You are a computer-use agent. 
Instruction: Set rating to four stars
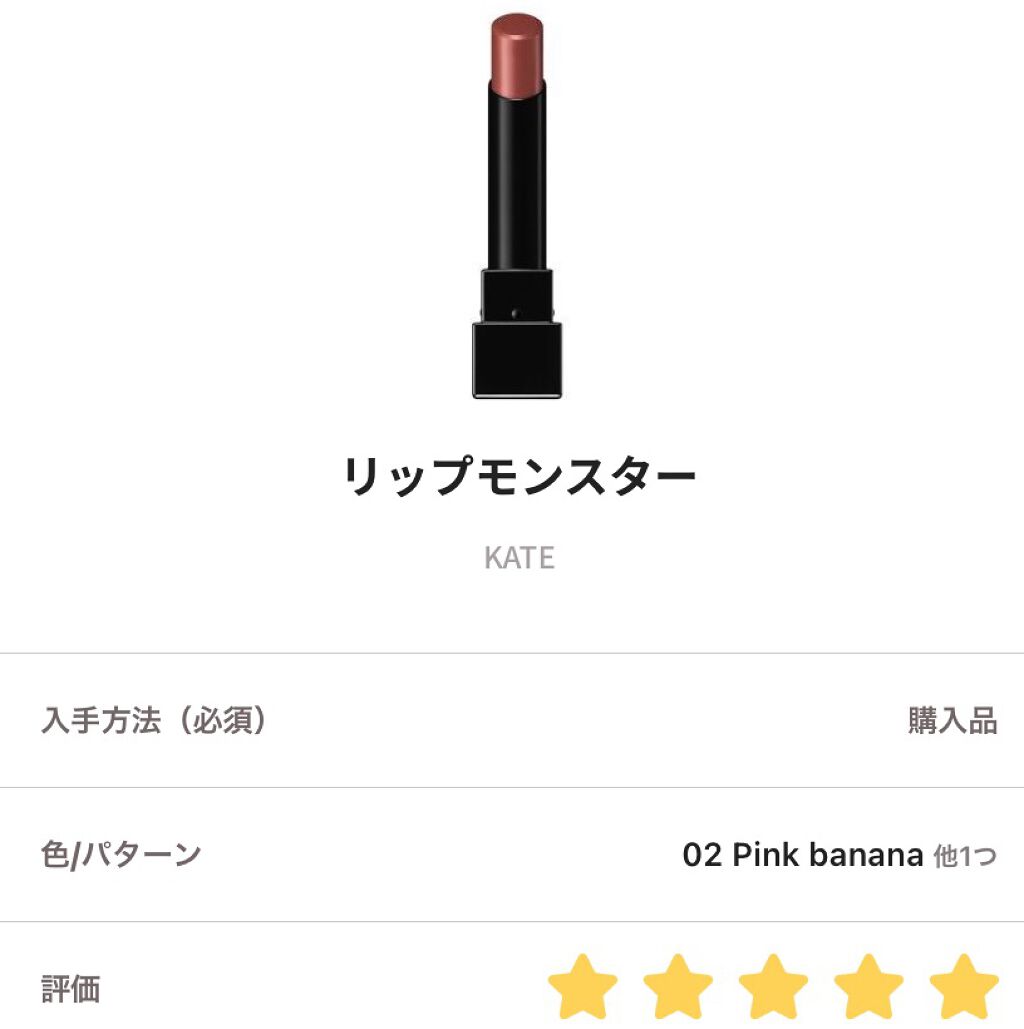[x=868, y=986]
